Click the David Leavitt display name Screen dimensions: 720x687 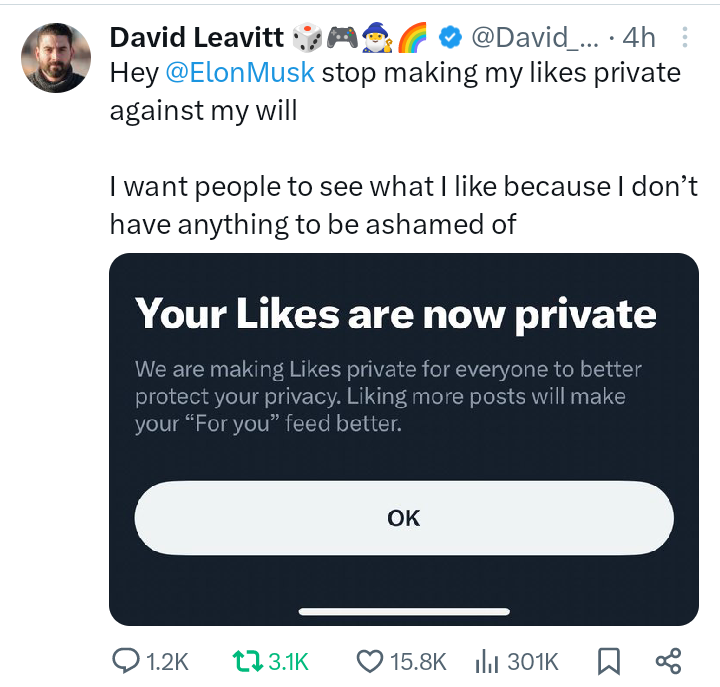(x=197, y=38)
